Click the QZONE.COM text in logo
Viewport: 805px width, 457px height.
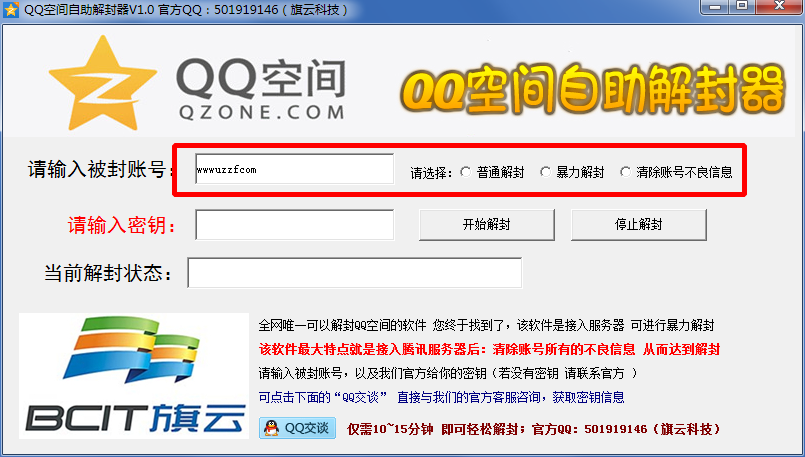(x=261, y=112)
